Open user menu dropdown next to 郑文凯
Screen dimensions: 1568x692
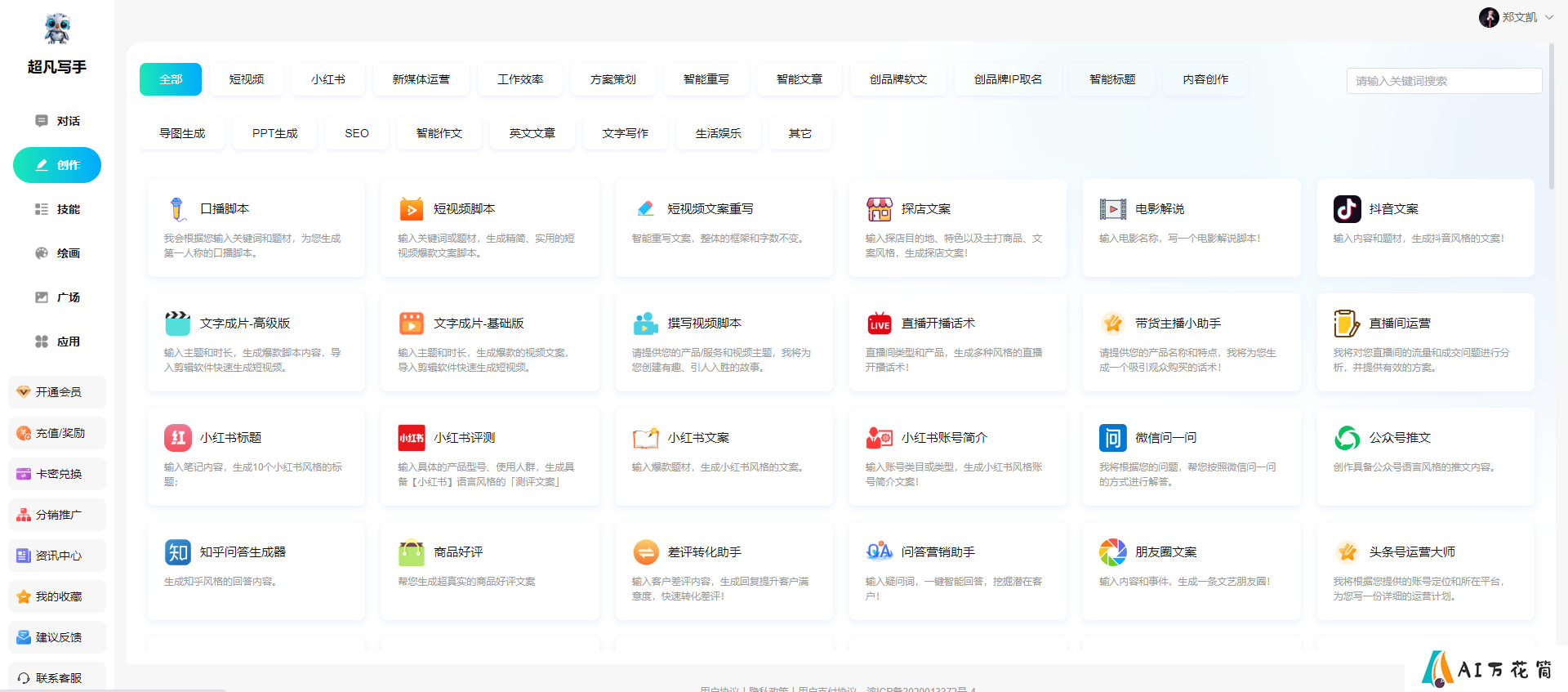(1549, 17)
